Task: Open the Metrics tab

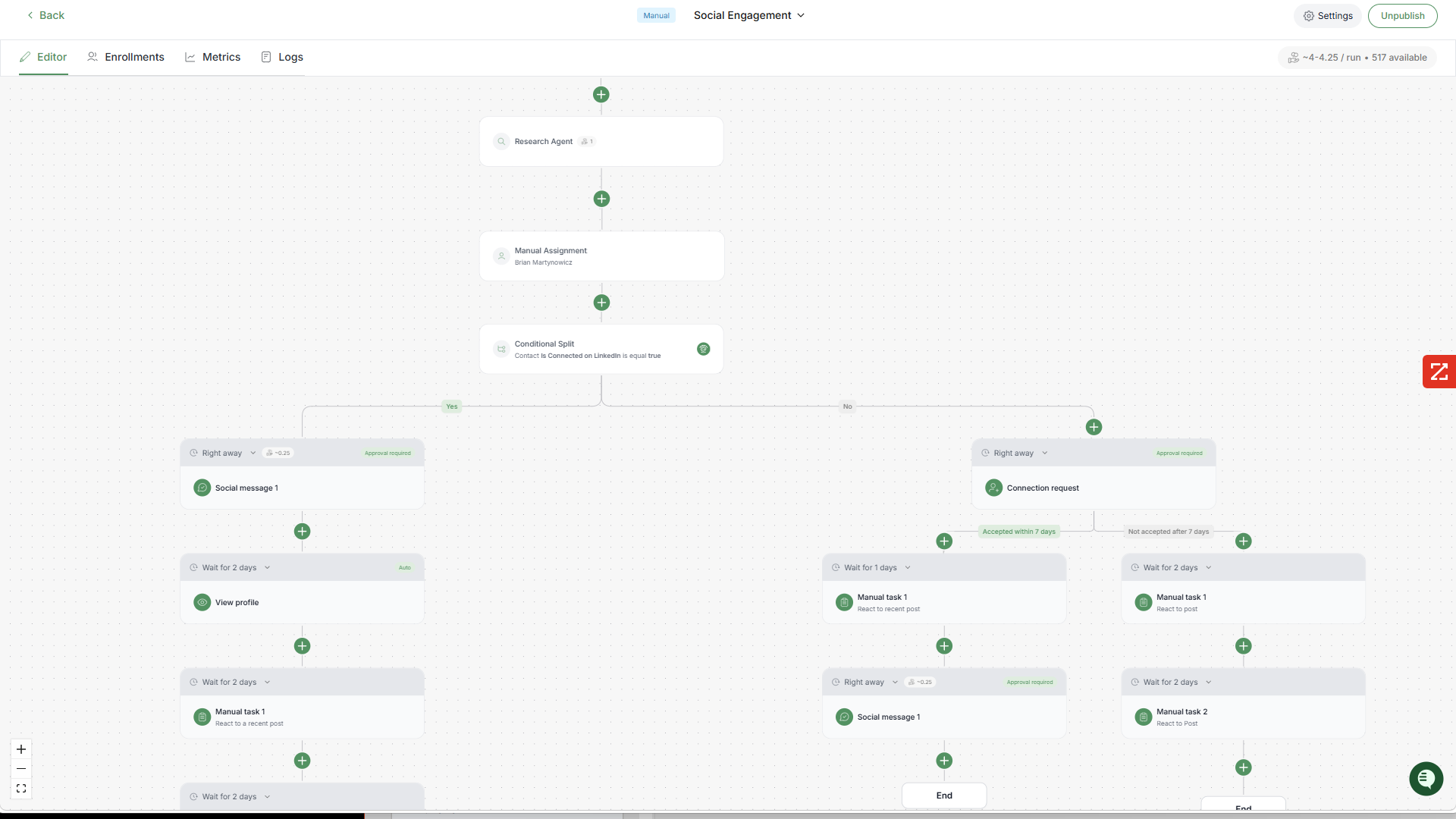Action: click(213, 58)
